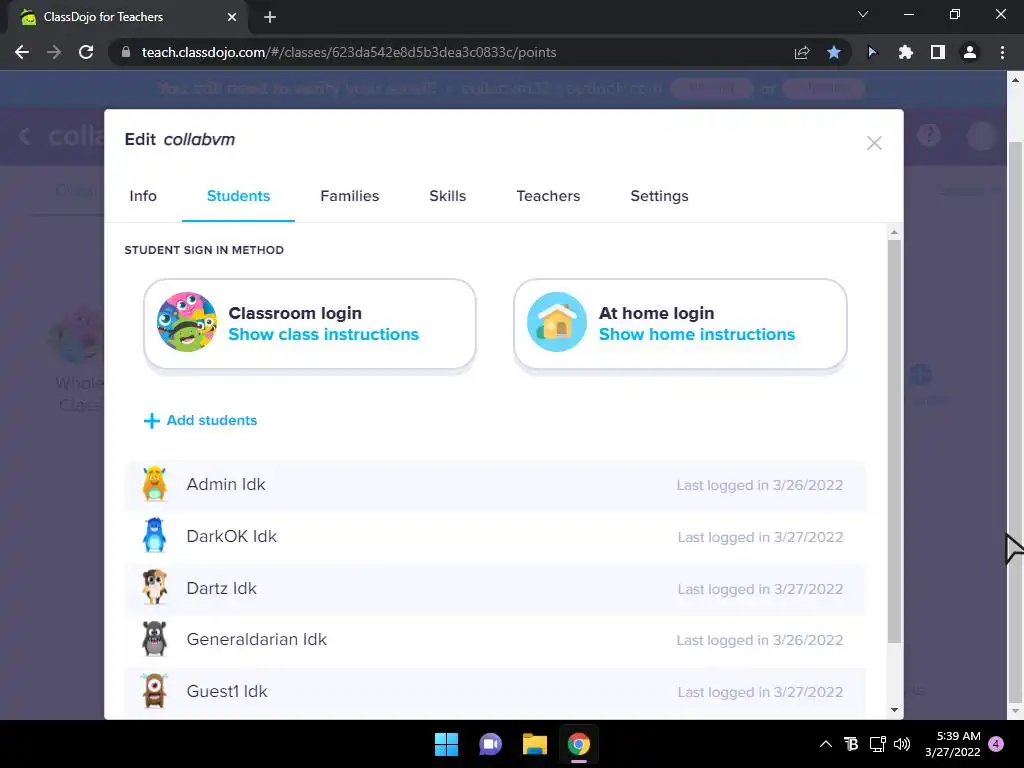Toggle the Chrome side panel icon
The image size is (1024, 768).
pyautogui.click(x=938, y=52)
